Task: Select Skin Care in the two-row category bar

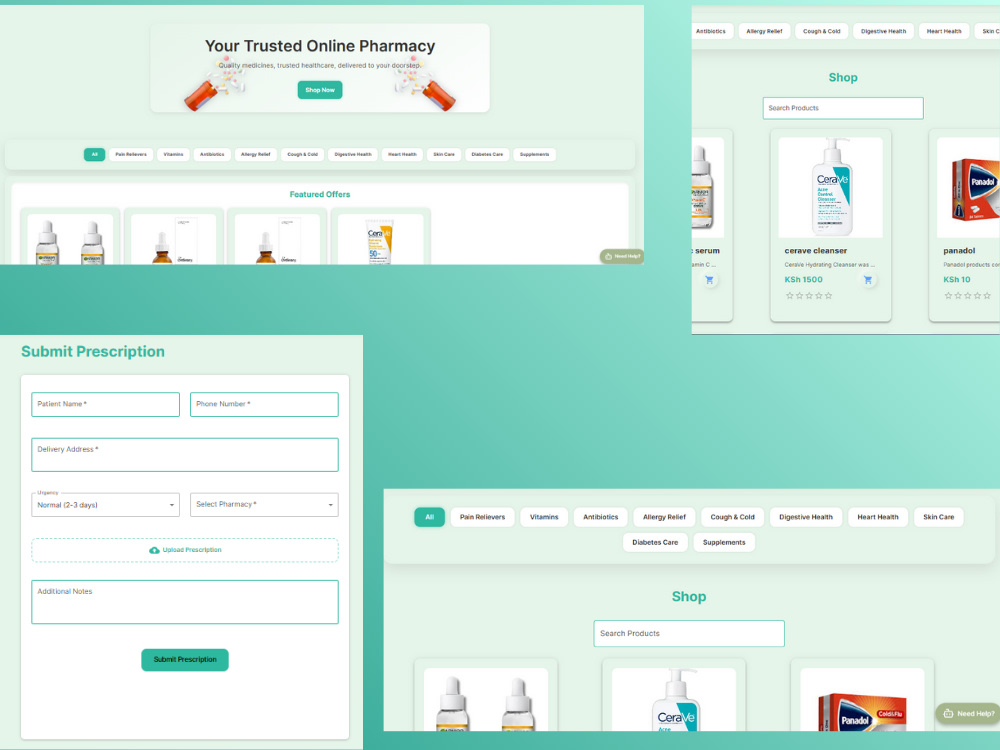Action: click(939, 517)
